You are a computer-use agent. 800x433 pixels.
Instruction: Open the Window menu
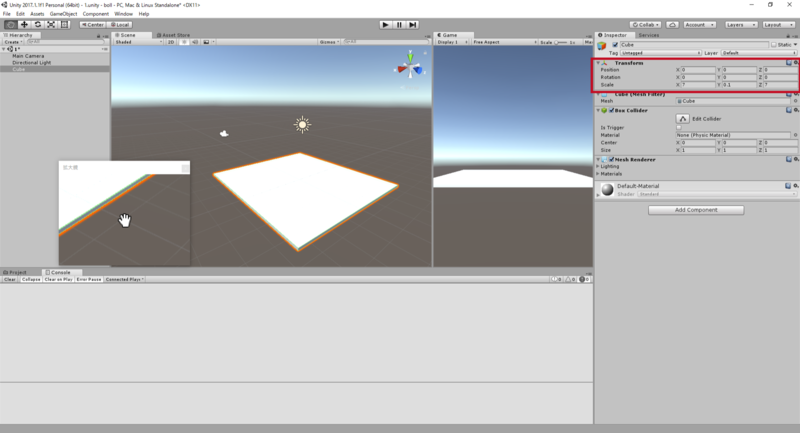point(123,14)
